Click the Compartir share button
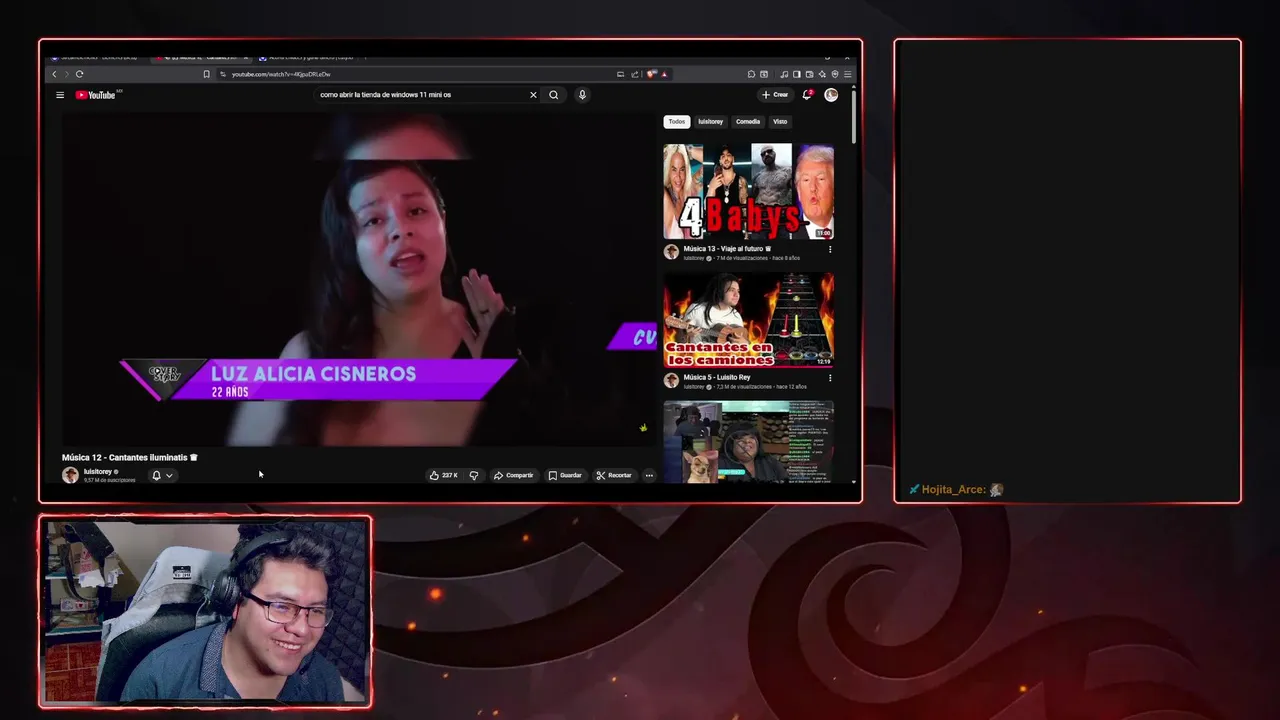 (514, 475)
